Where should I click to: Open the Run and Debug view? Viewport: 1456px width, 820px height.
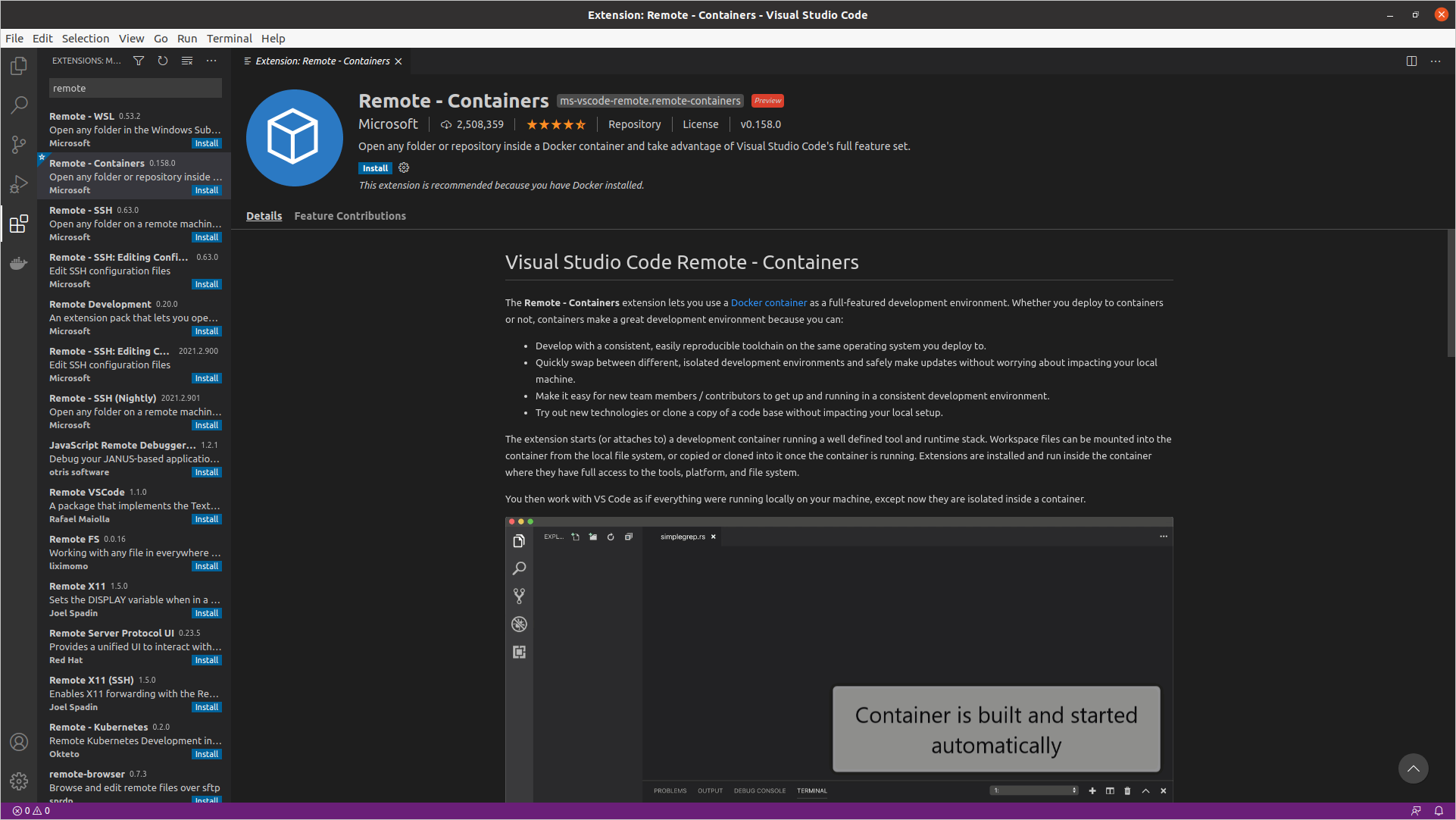coord(19,184)
